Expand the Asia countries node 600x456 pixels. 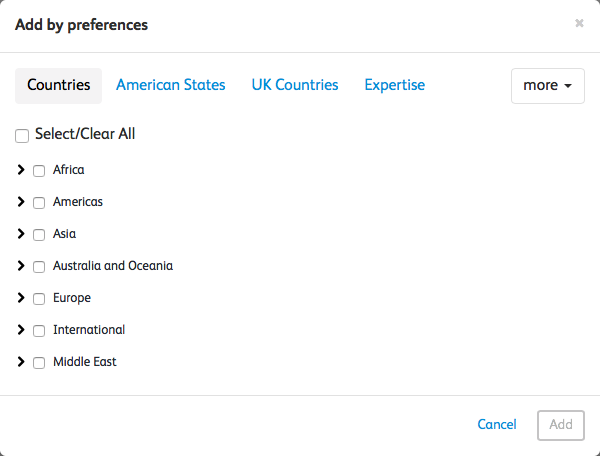pyautogui.click(x=21, y=234)
